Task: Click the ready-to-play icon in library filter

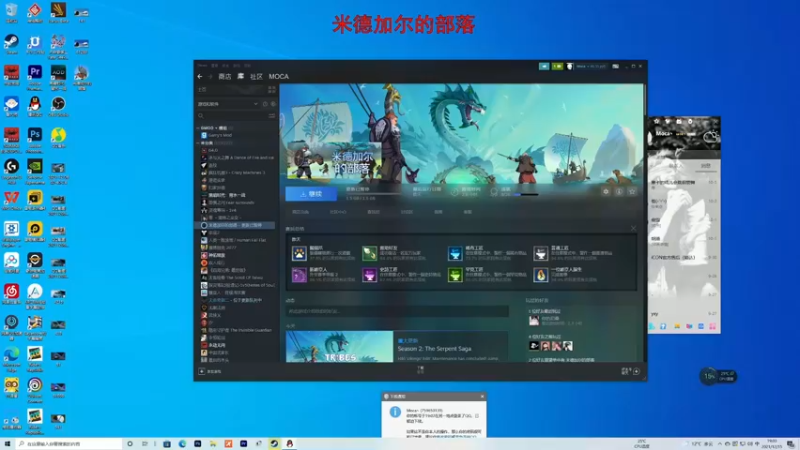Action: (x=273, y=104)
